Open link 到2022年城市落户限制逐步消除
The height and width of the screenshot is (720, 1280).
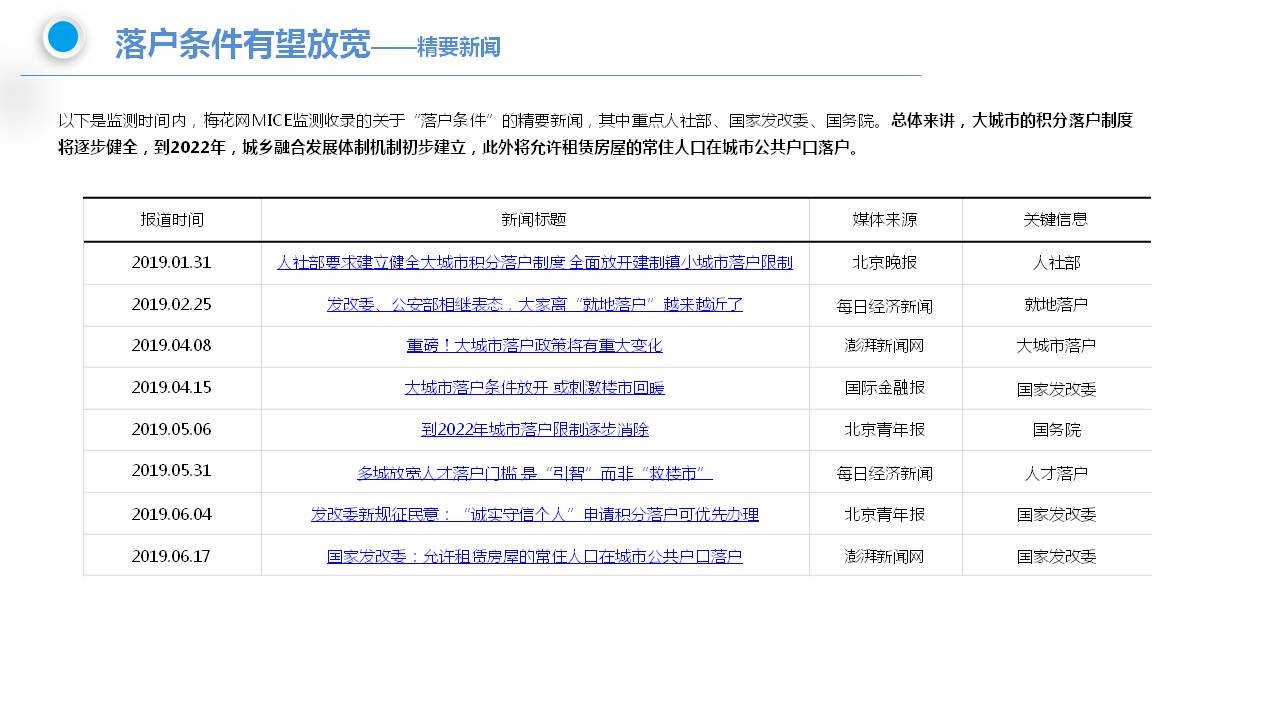[x=534, y=430]
